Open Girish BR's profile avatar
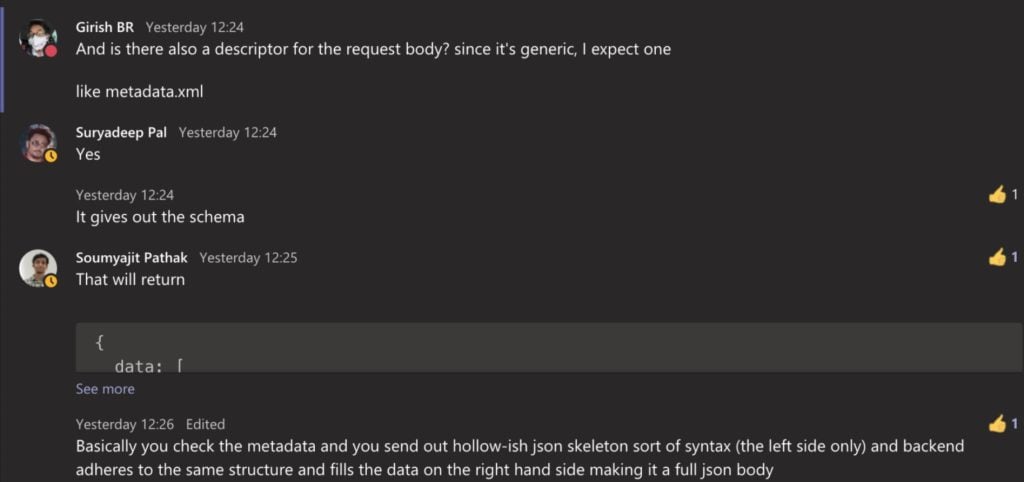This screenshot has height=482, width=1024. point(37,39)
